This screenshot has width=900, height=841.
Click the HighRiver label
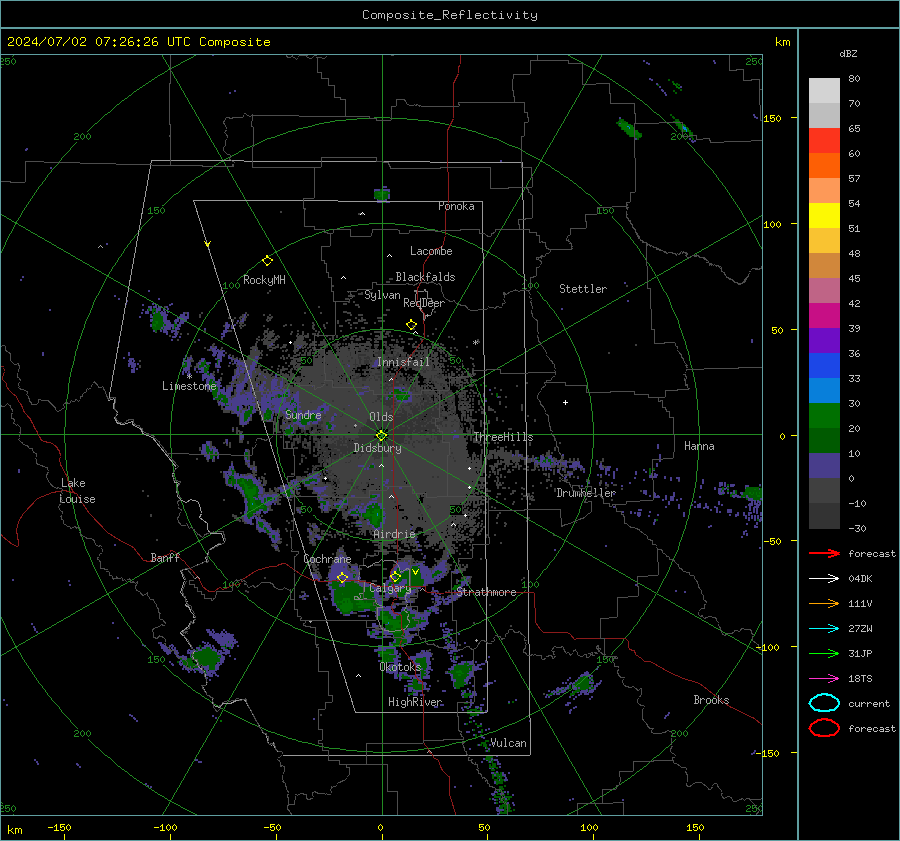pyautogui.click(x=415, y=702)
